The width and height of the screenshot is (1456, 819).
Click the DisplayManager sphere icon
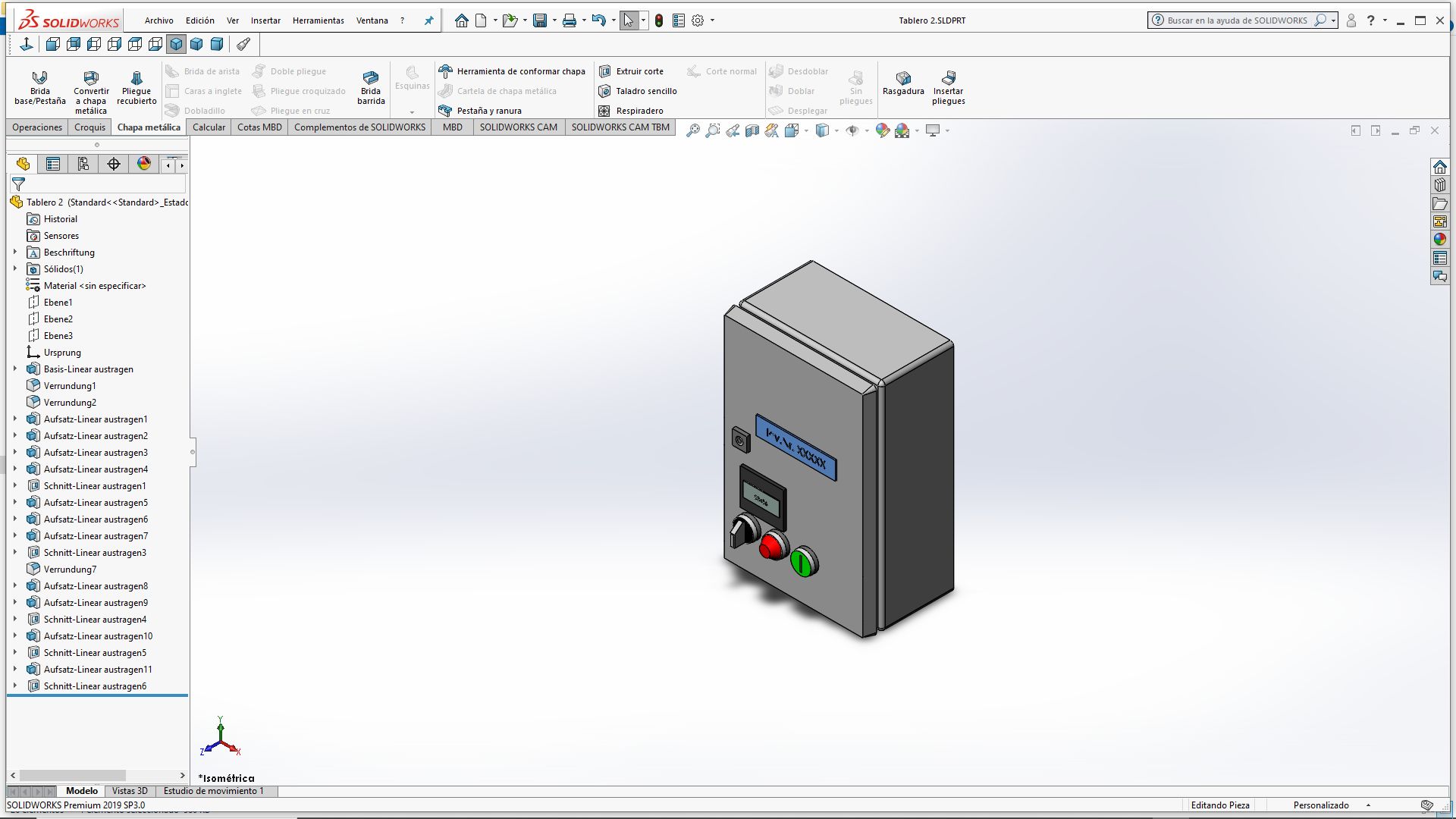(143, 164)
